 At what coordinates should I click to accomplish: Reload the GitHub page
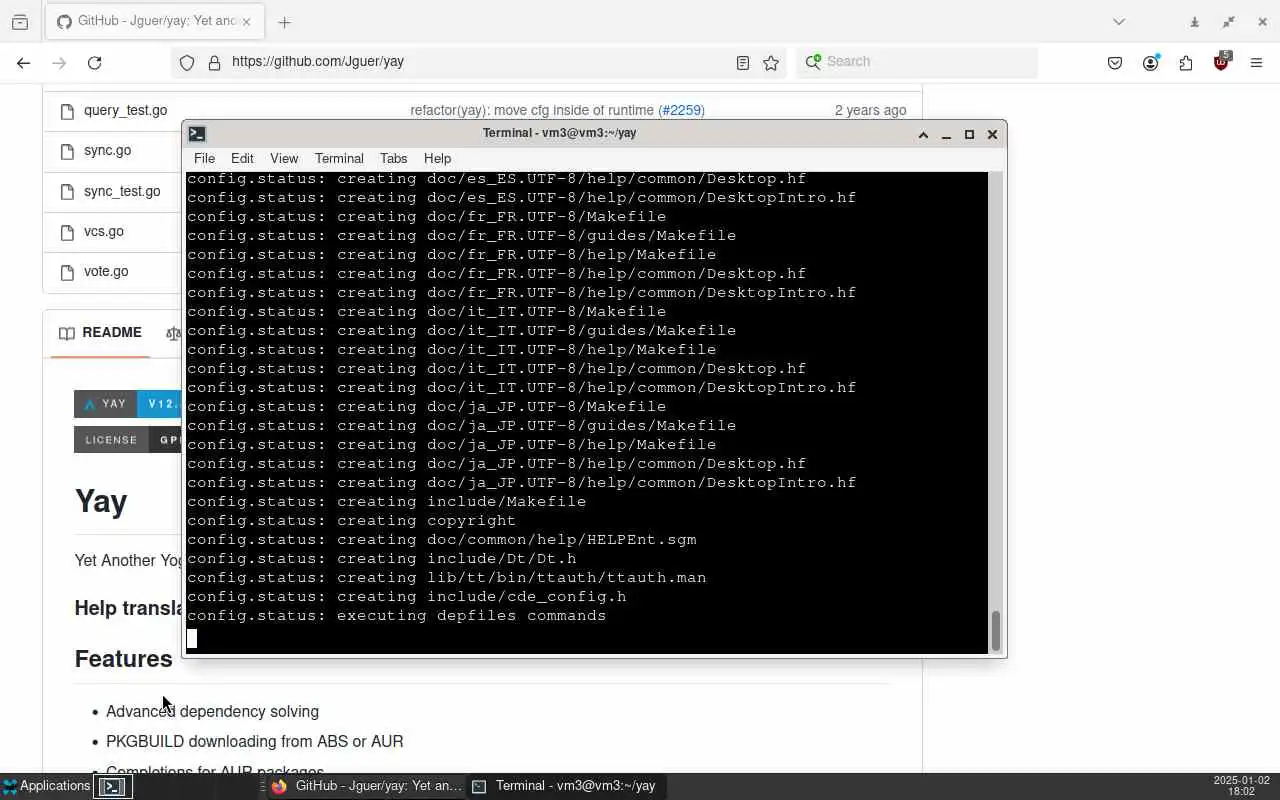[x=94, y=62]
